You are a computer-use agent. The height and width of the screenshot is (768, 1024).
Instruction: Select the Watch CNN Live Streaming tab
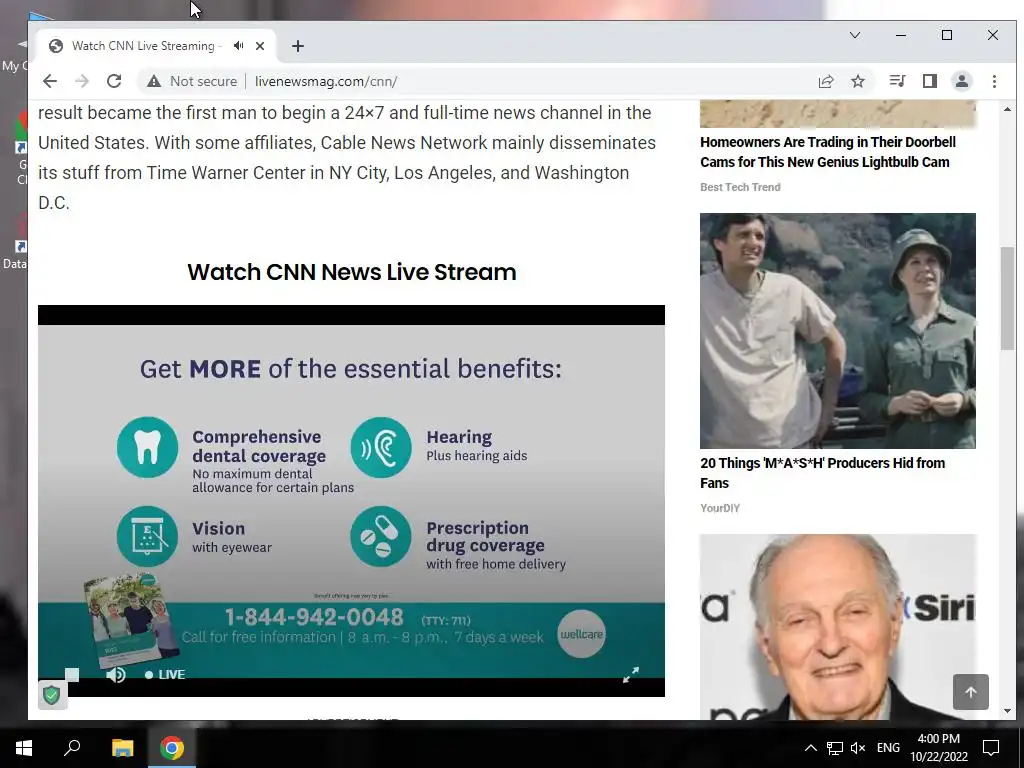click(143, 46)
